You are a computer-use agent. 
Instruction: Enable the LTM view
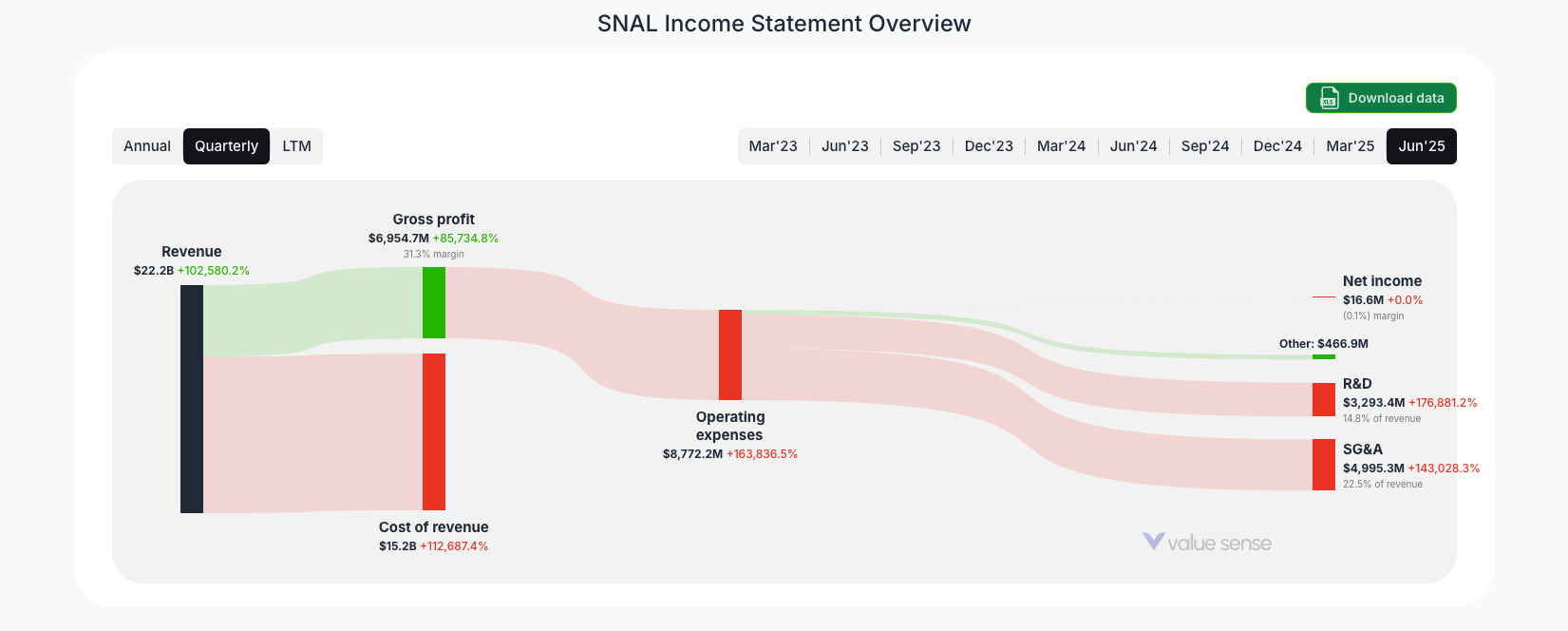pos(296,145)
